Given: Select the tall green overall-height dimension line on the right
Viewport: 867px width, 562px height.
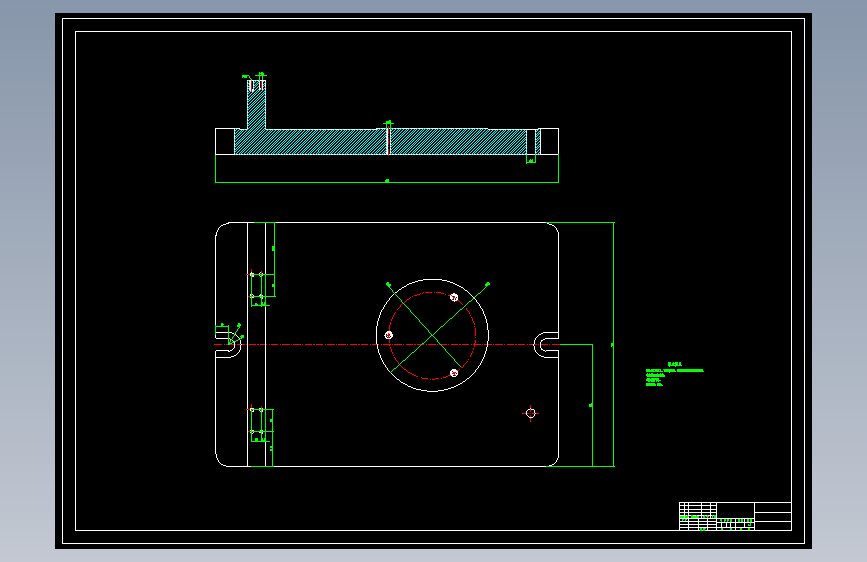Looking at the screenshot, I should (x=613, y=345).
